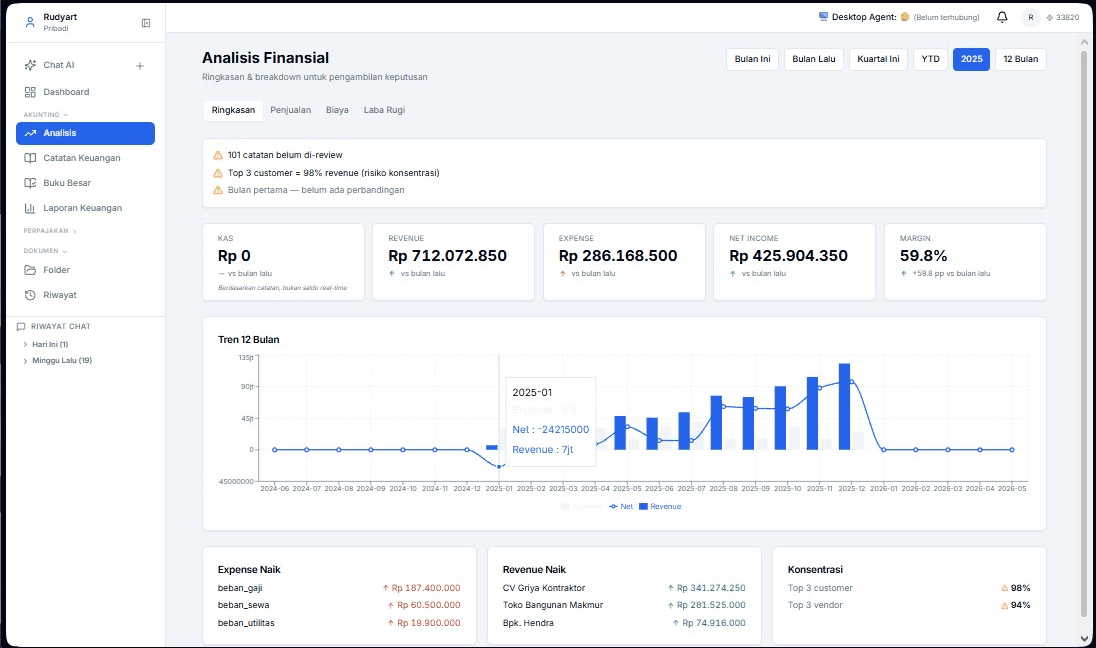1096x648 pixels.
Task: Open the notifications bell icon
Action: (1002, 17)
